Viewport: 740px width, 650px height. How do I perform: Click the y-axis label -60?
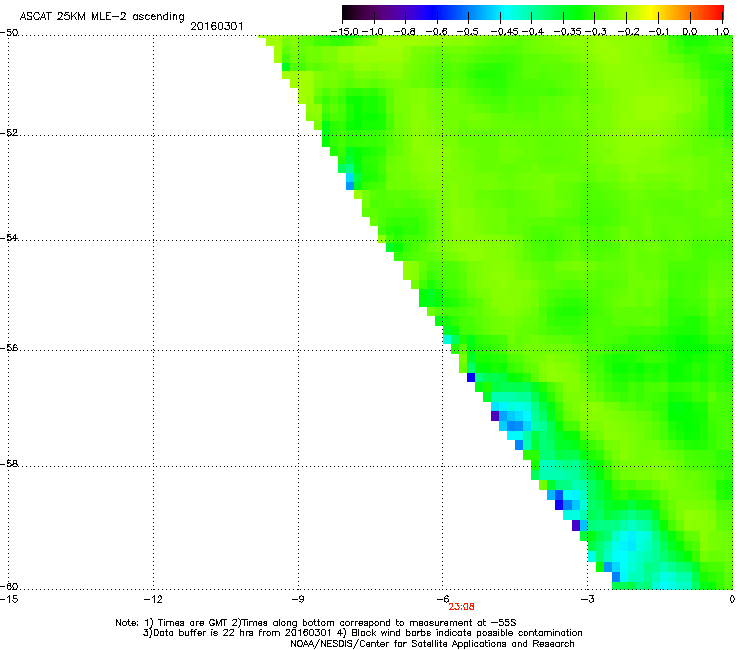tap(9, 587)
